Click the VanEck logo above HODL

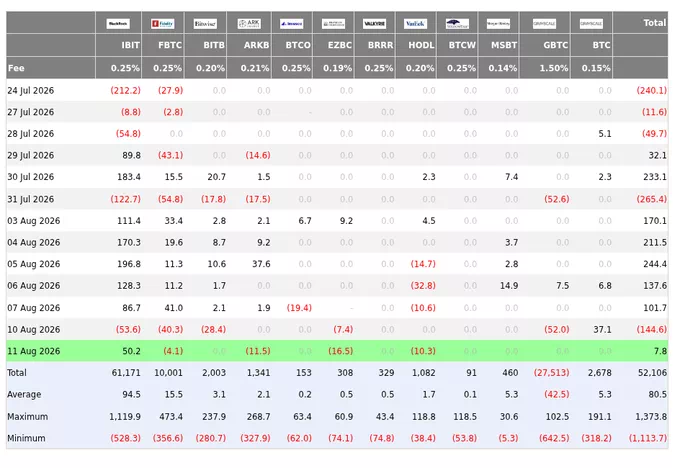click(415, 23)
